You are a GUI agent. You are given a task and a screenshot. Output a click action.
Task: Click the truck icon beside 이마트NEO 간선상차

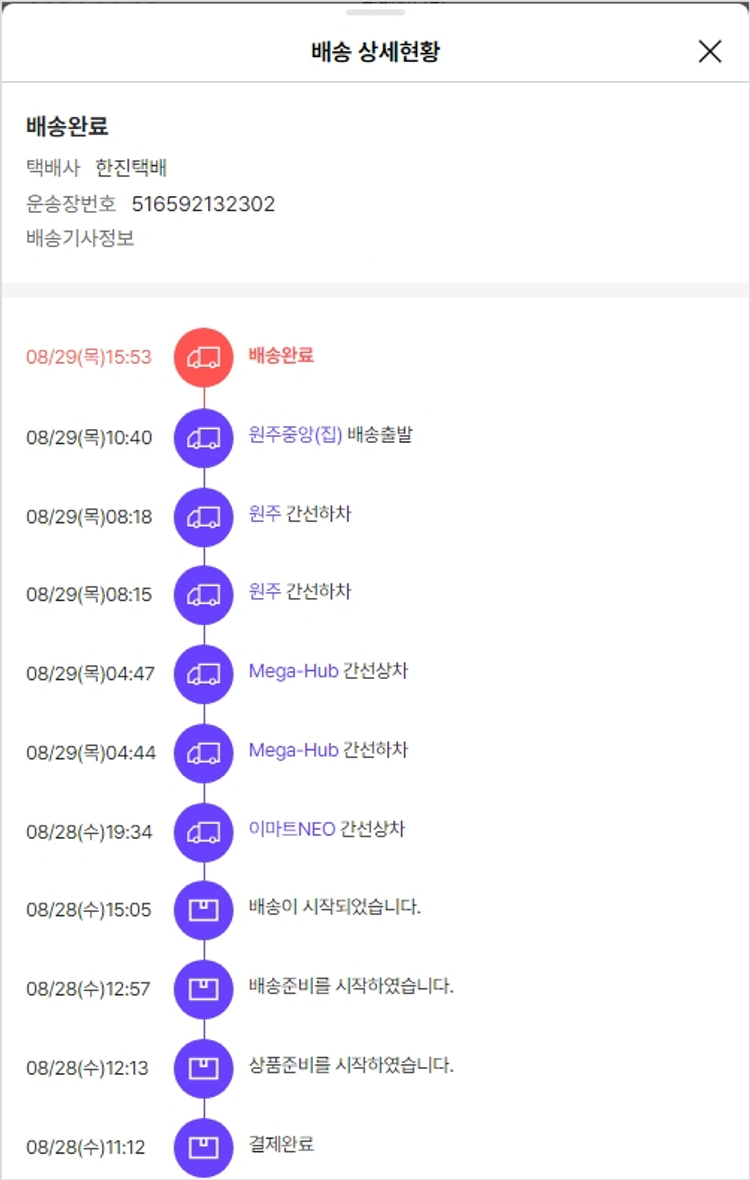pos(204,832)
